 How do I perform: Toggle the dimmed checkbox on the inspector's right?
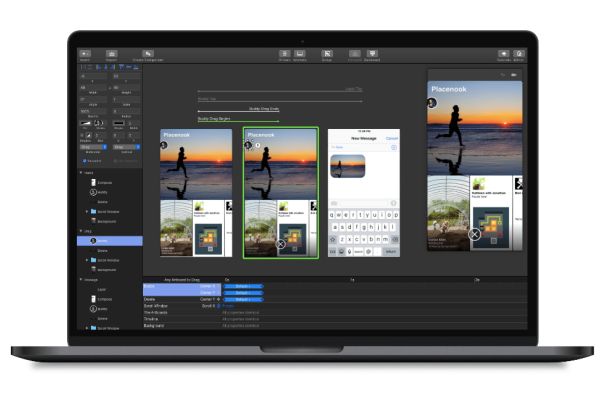[x=115, y=161]
